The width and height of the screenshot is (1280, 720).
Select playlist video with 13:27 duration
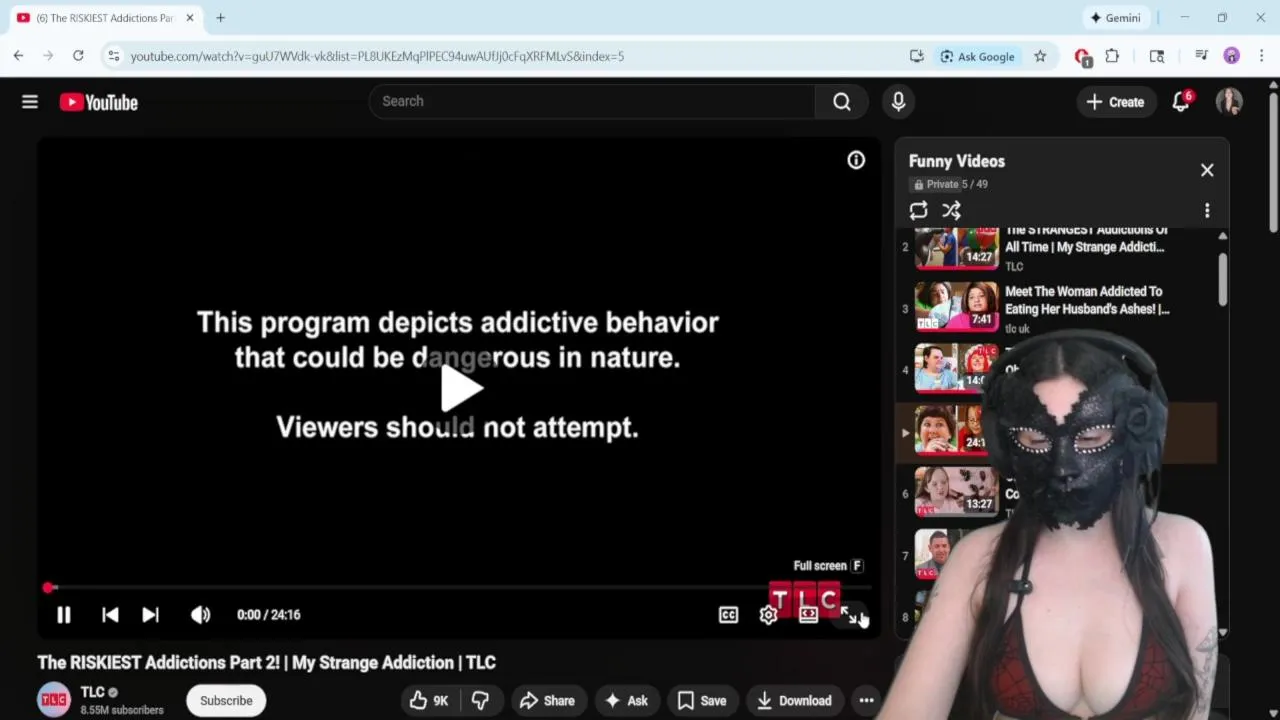[957, 492]
